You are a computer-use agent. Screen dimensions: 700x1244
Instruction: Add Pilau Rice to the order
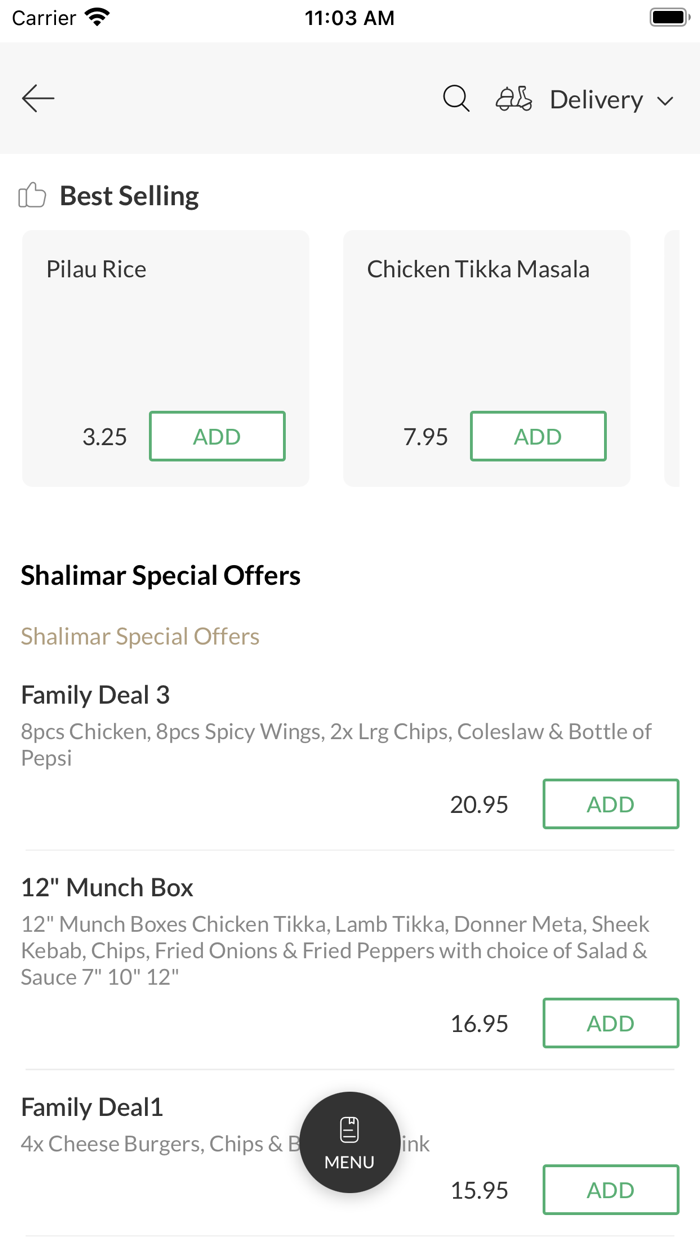pyautogui.click(x=217, y=436)
